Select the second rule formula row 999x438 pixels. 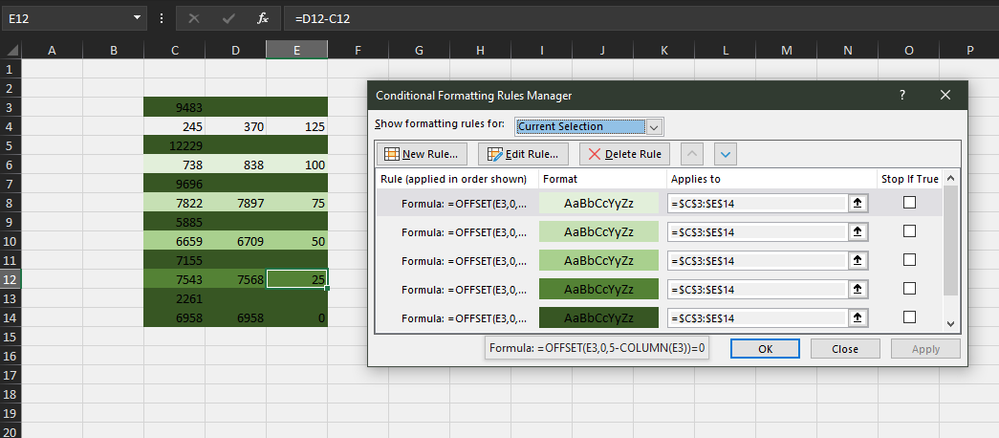pyautogui.click(x=464, y=232)
